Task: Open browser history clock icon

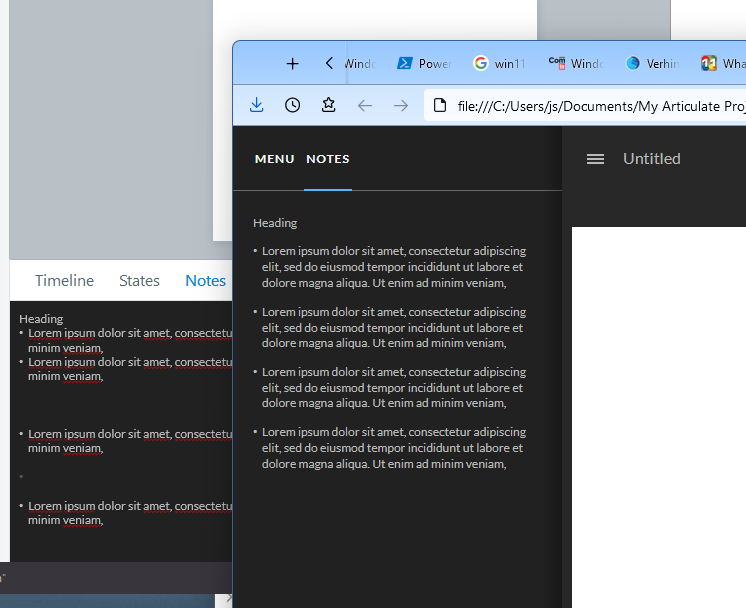Action: coord(293,105)
